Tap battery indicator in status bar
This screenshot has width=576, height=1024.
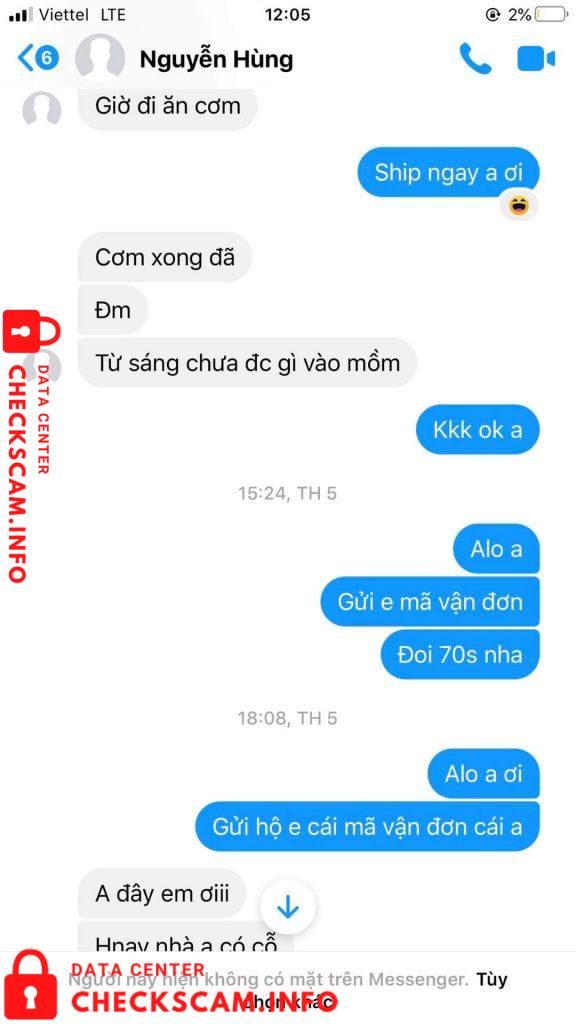click(x=551, y=14)
